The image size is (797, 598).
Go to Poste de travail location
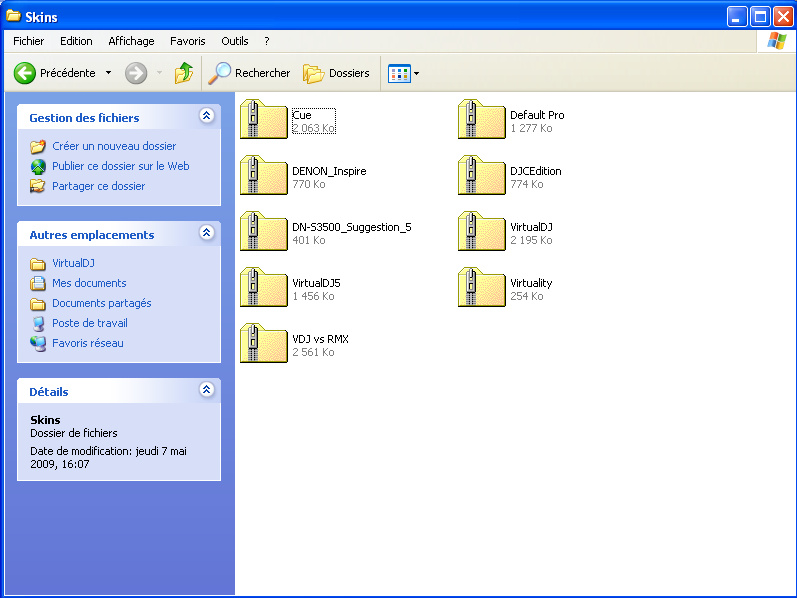pyautogui.click(x=90, y=323)
